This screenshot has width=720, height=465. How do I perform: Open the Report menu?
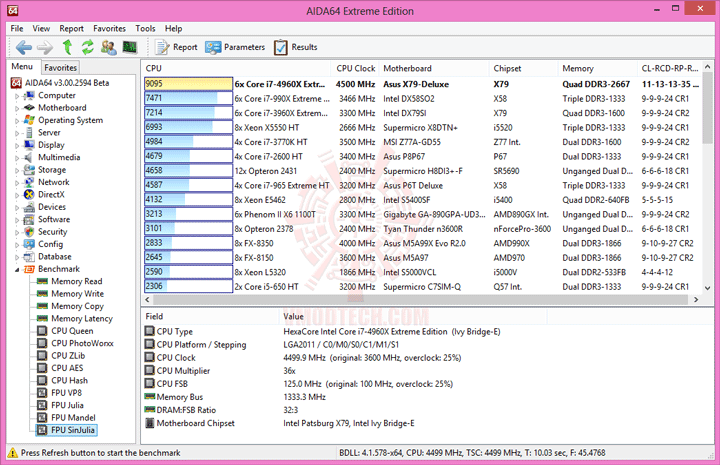point(72,28)
